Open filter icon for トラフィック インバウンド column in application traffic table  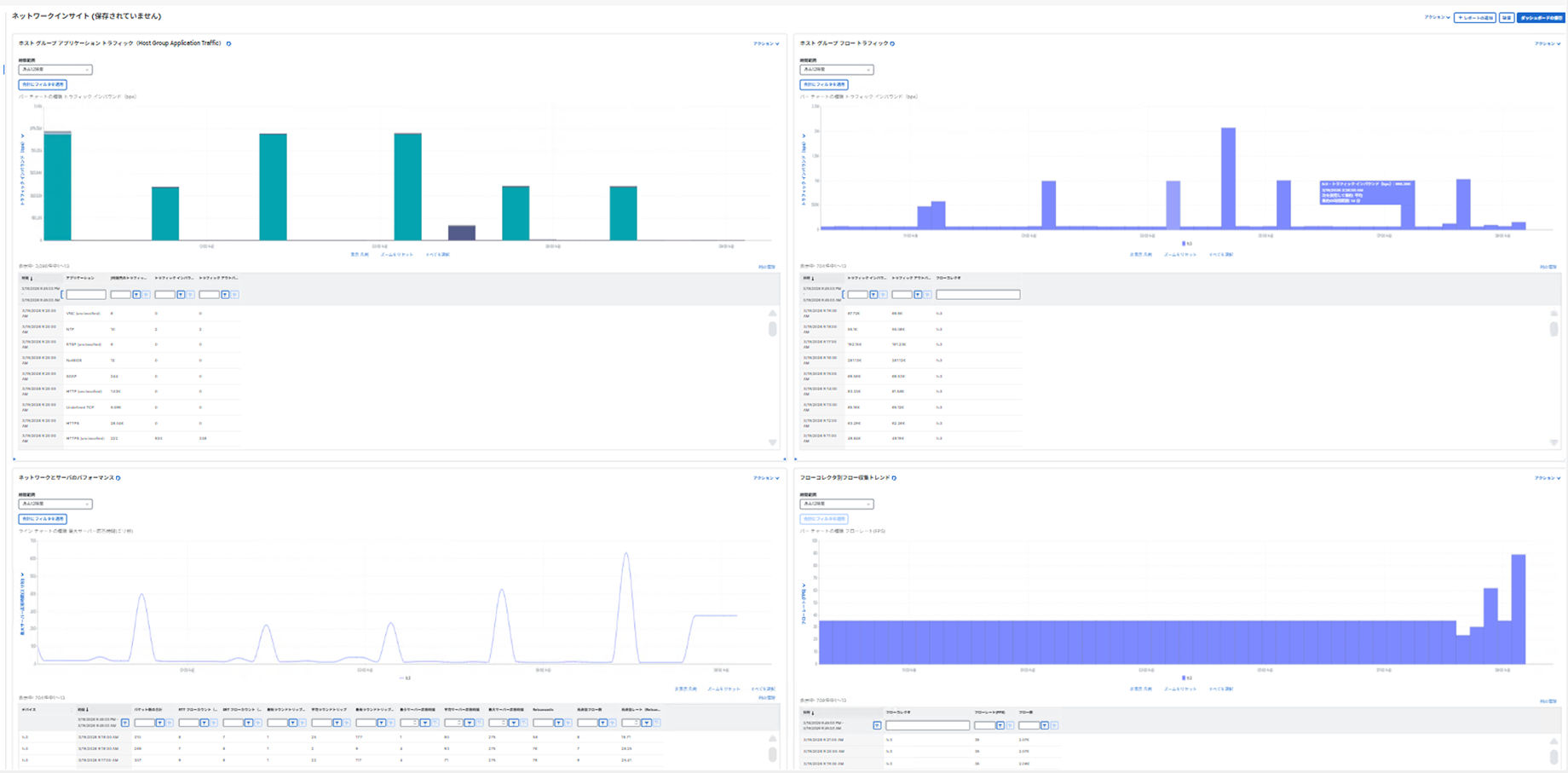click(181, 295)
